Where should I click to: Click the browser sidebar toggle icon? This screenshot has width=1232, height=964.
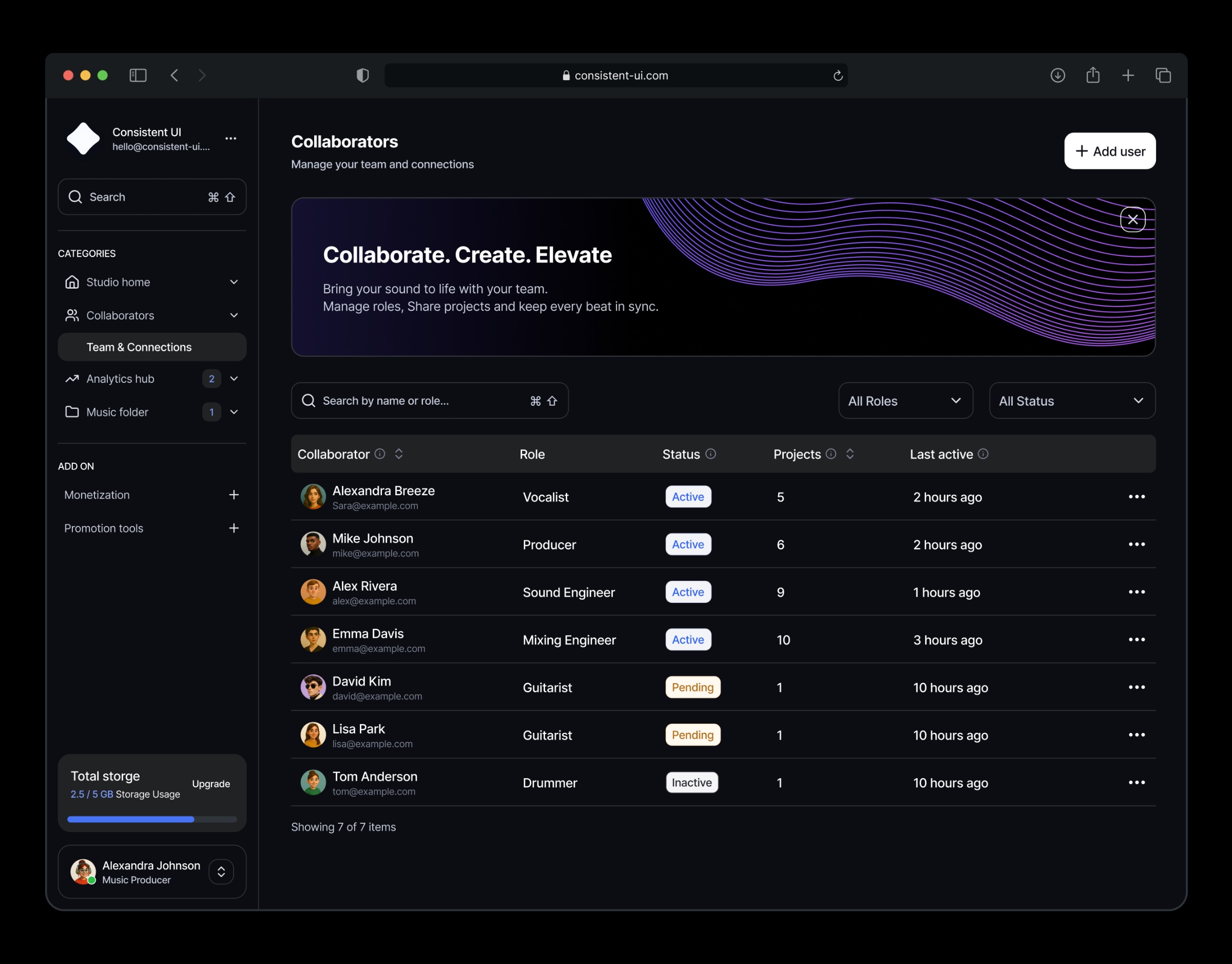(138, 75)
